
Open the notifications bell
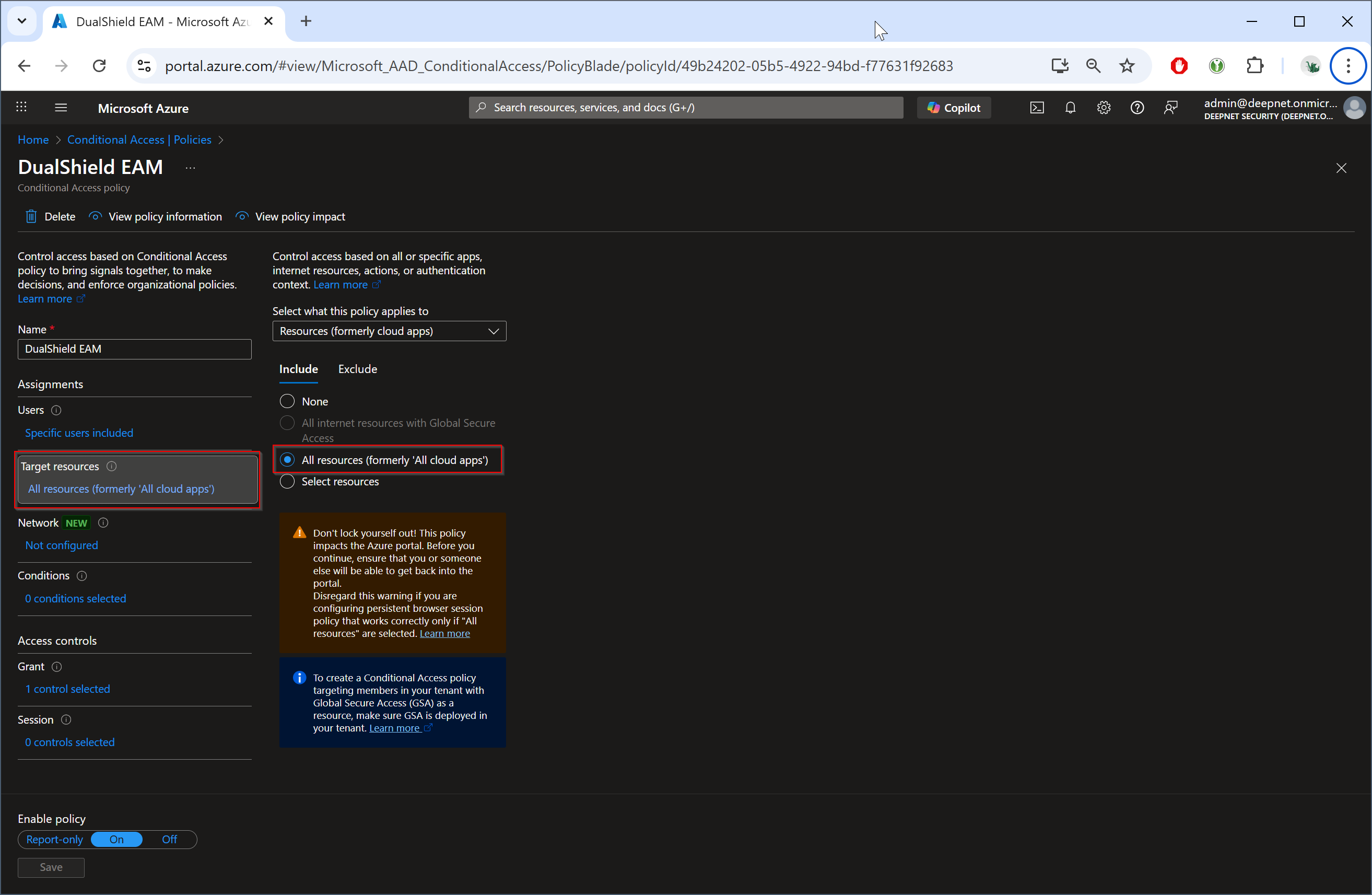[1070, 108]
